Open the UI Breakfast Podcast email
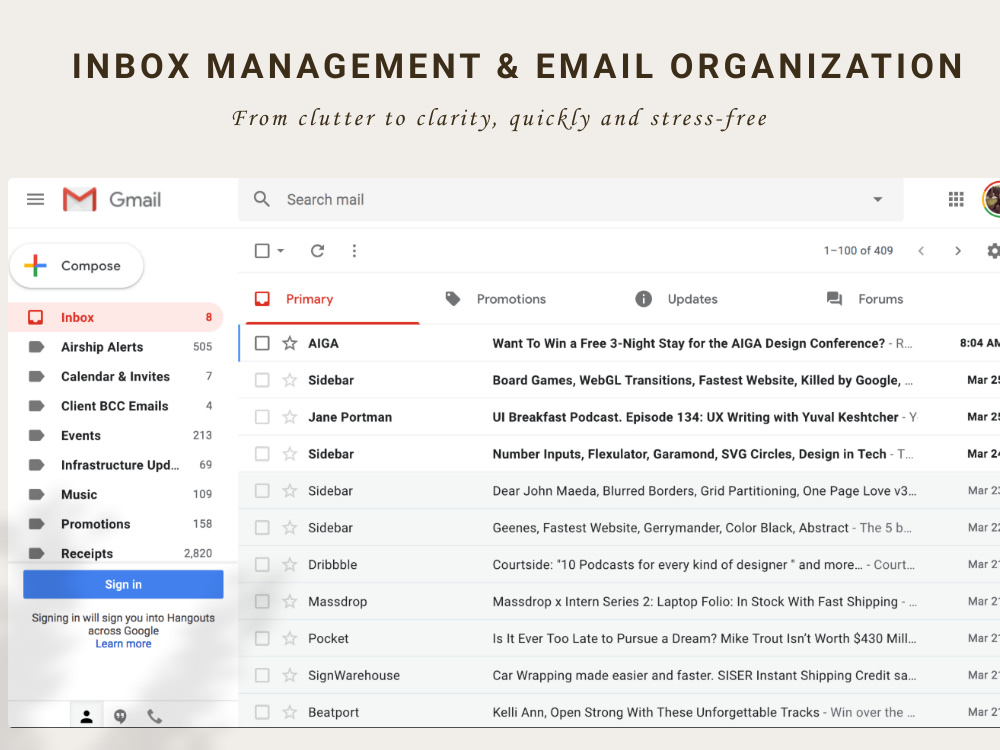 [x=620, y=417]
